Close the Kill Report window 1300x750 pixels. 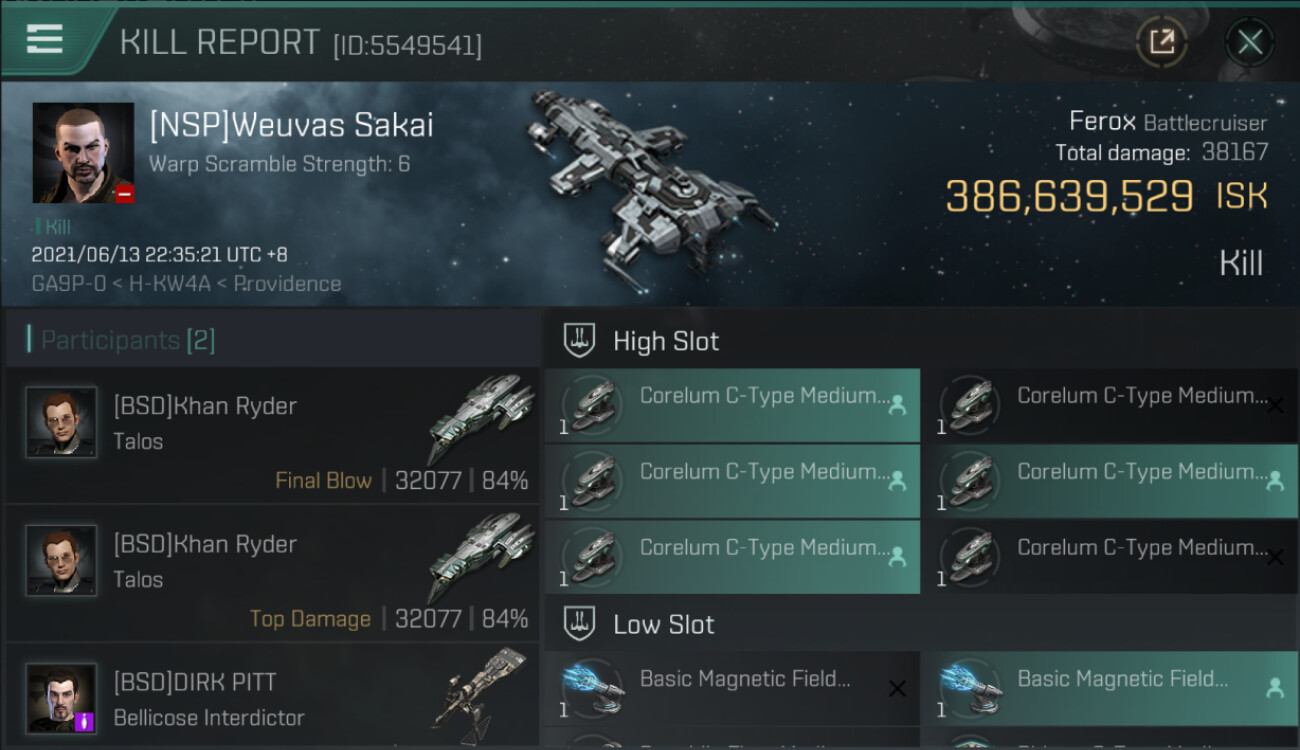(x=1249, y=42)
